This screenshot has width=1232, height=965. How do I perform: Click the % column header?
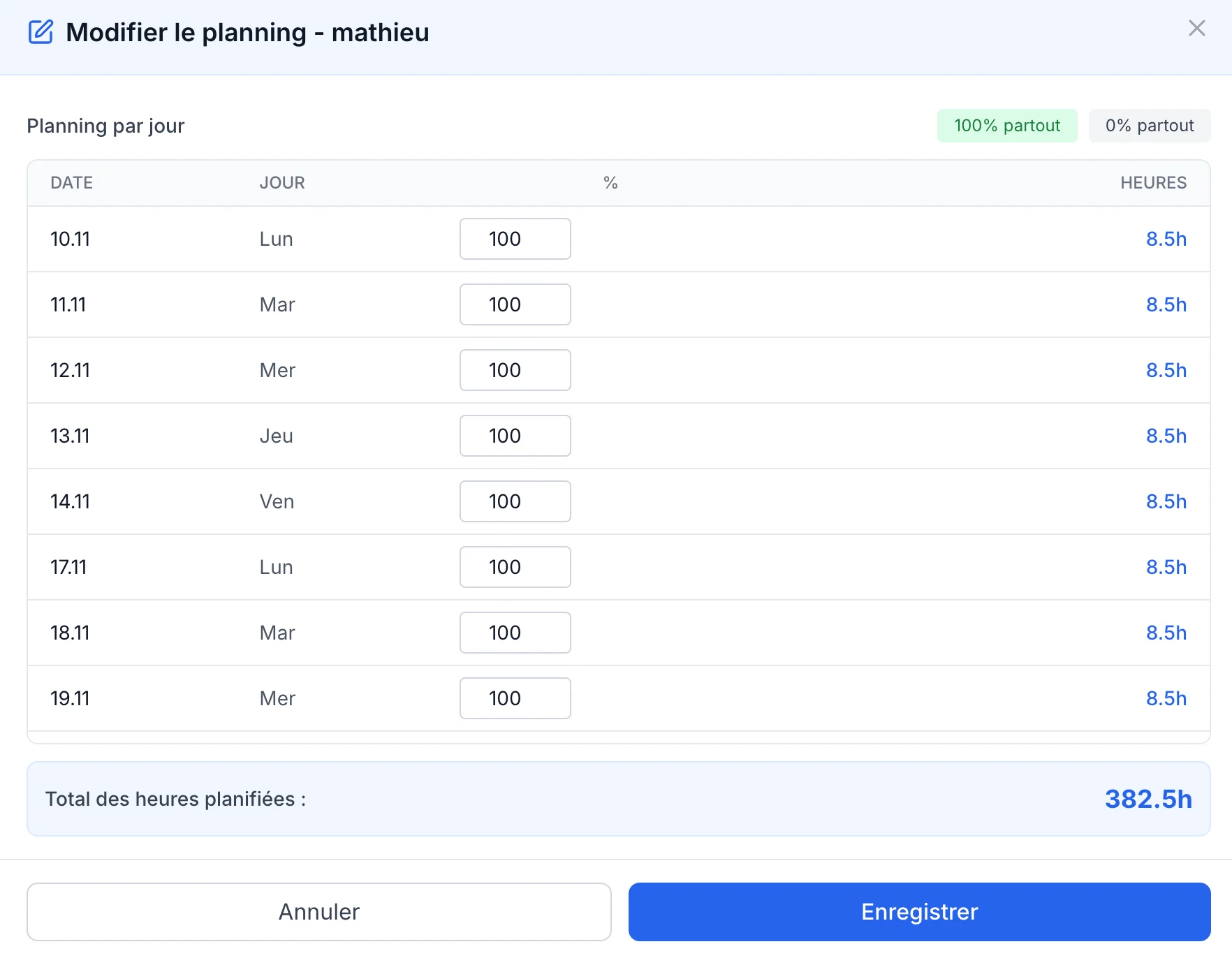(x=610, y=183)
